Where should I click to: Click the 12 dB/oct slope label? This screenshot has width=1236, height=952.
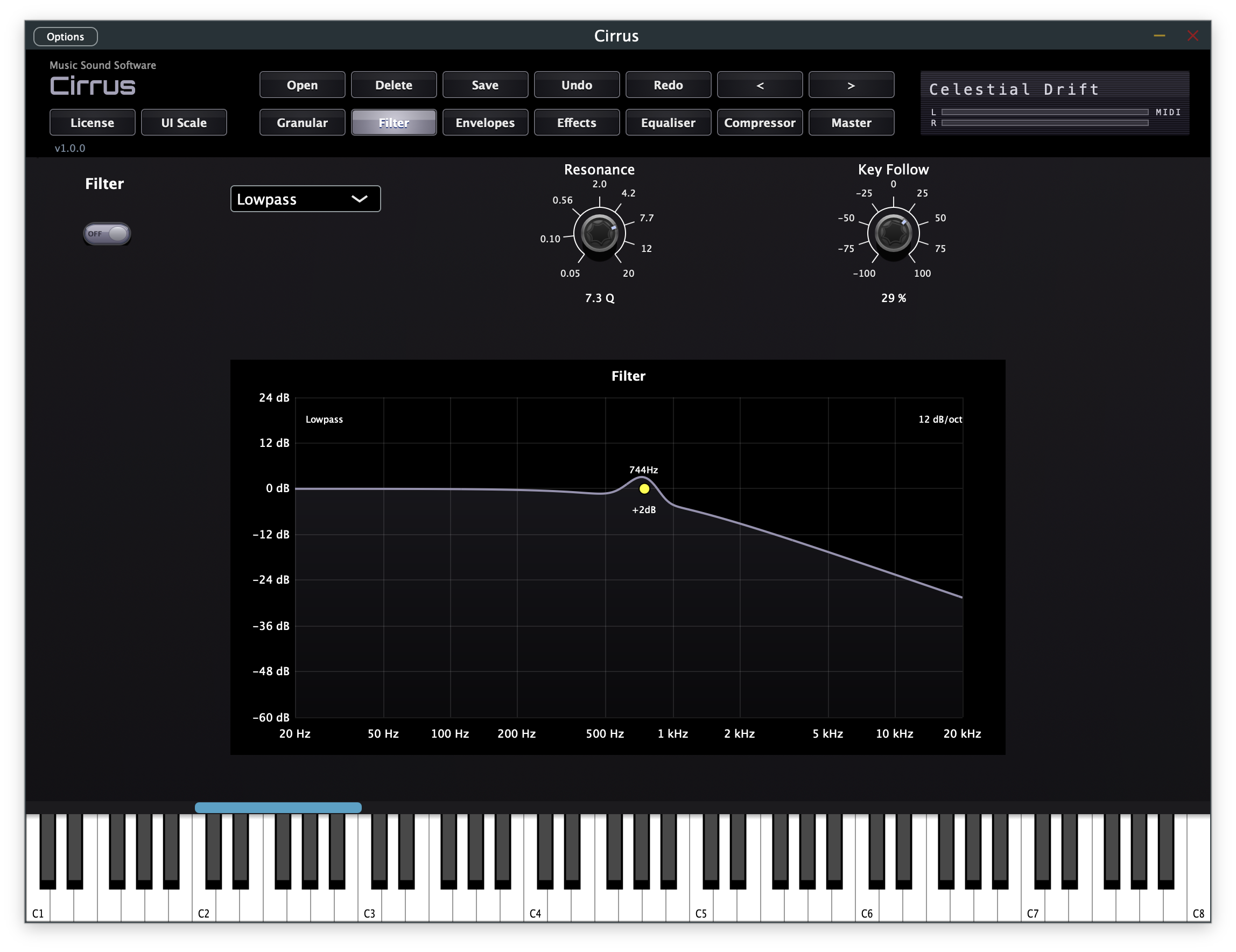[x=940, y=419]
